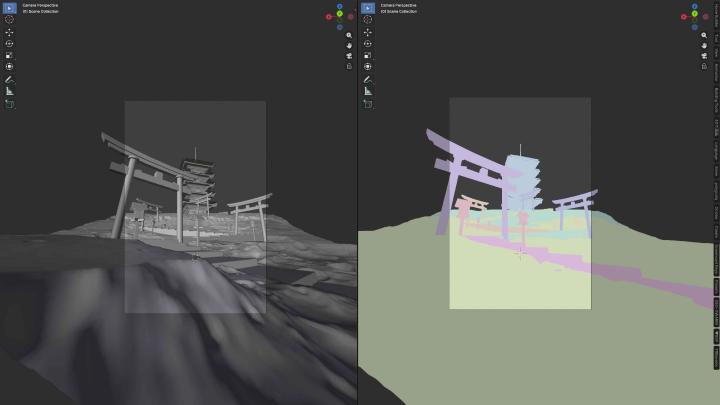
Task: Switch to the View sidebar tab
Action: click(716, 53)
